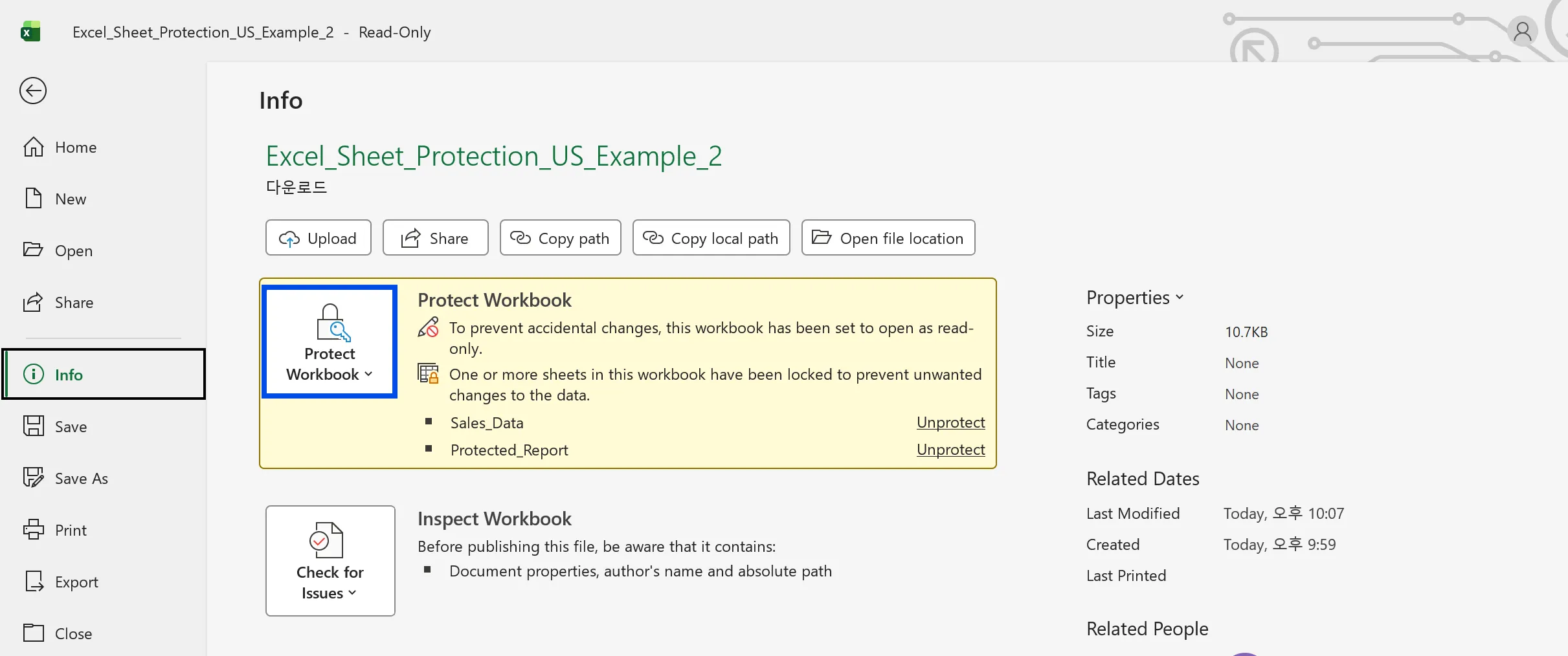Click the Copy local path button
Image resolution: width=1568 pixels, height=656 pixels.
pos(711,238)
